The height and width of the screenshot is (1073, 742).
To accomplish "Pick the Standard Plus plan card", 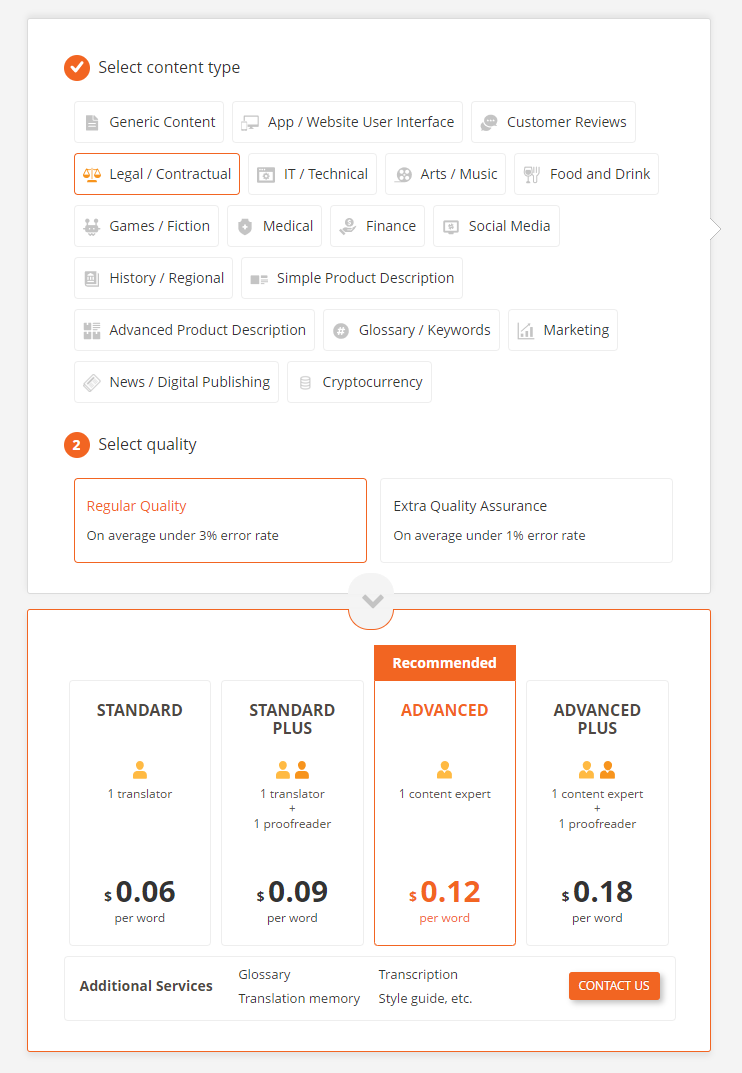I will tap(292, 813).
